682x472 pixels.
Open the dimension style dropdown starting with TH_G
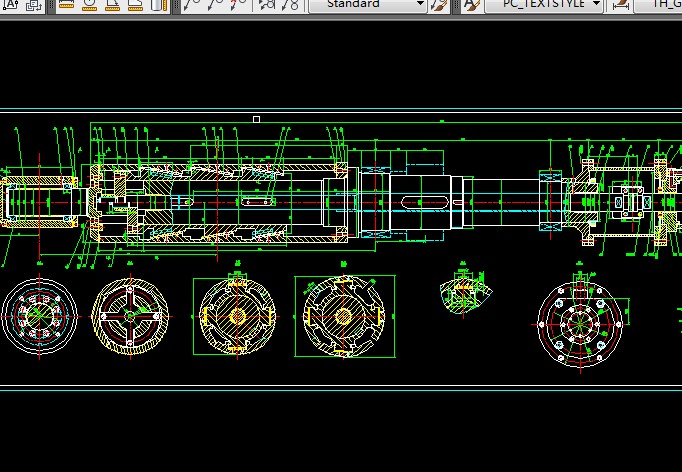click(x=659, y=4)
